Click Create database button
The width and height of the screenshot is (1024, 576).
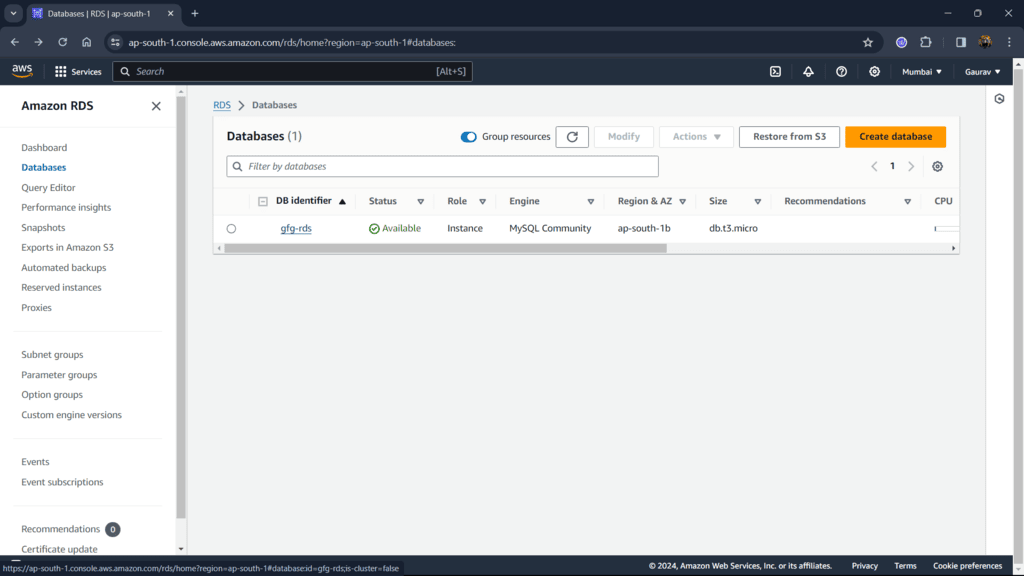(895, 136)
